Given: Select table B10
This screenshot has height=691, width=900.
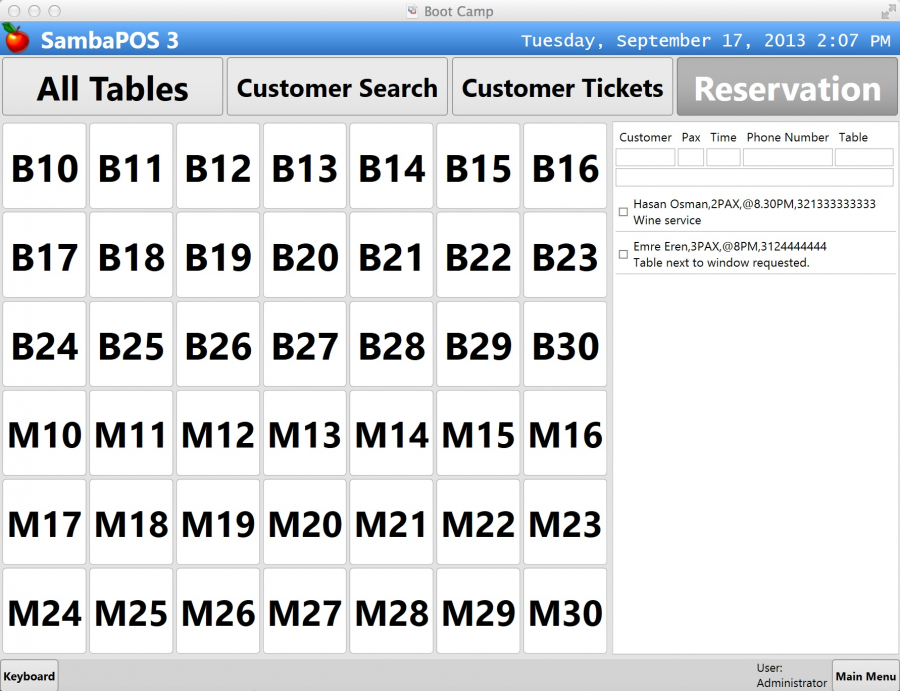Looking at the screenshot, I should [x=45, y=167].
